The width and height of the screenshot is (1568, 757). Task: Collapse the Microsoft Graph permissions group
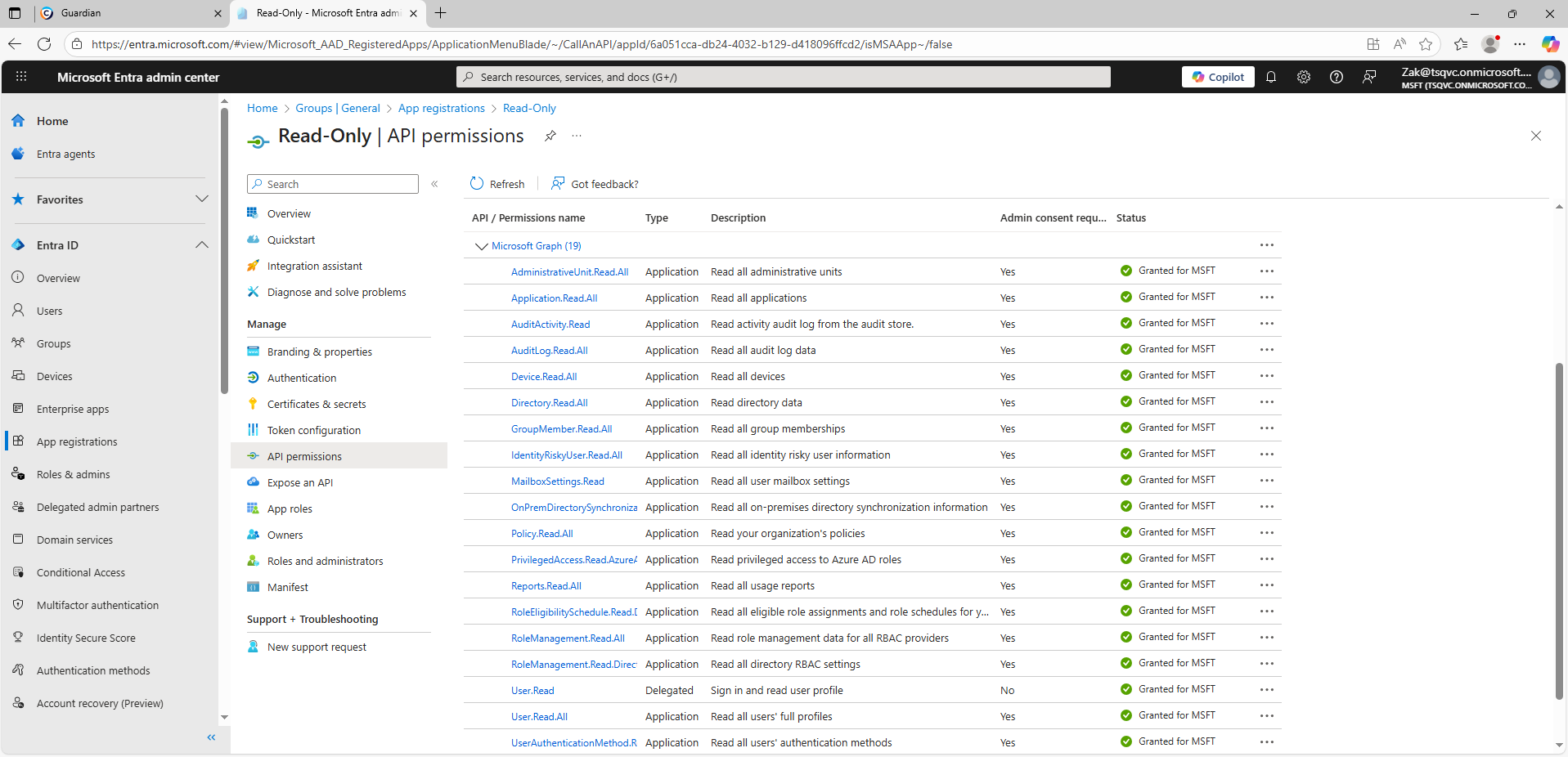pos(481,246)
